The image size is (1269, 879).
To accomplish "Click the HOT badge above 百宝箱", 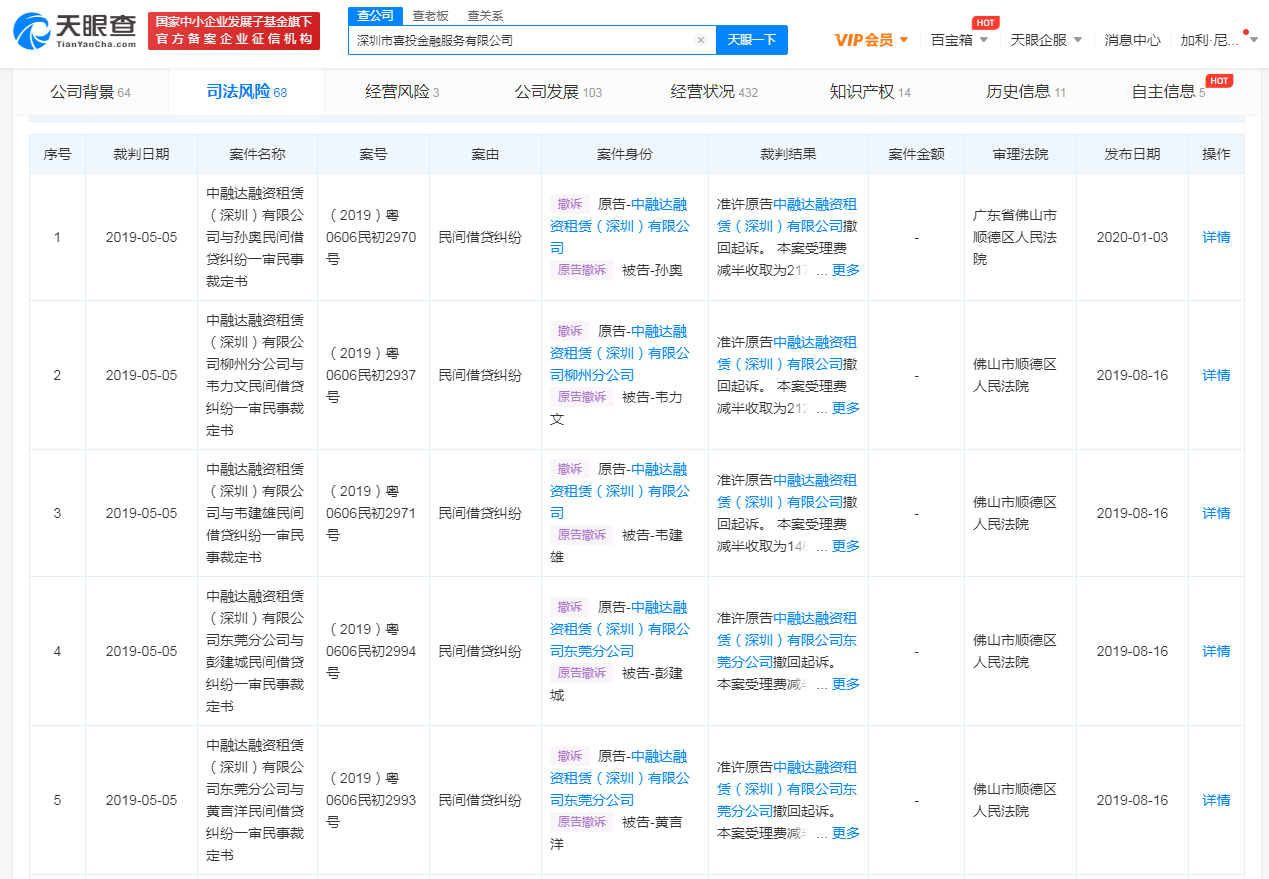I will pos(985,22).
